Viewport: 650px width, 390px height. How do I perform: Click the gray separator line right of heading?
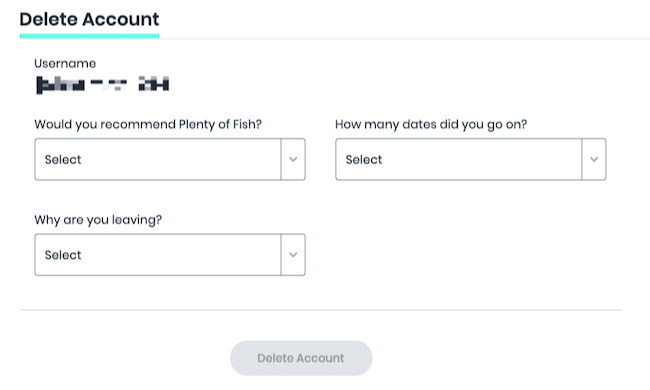point(405,39)
